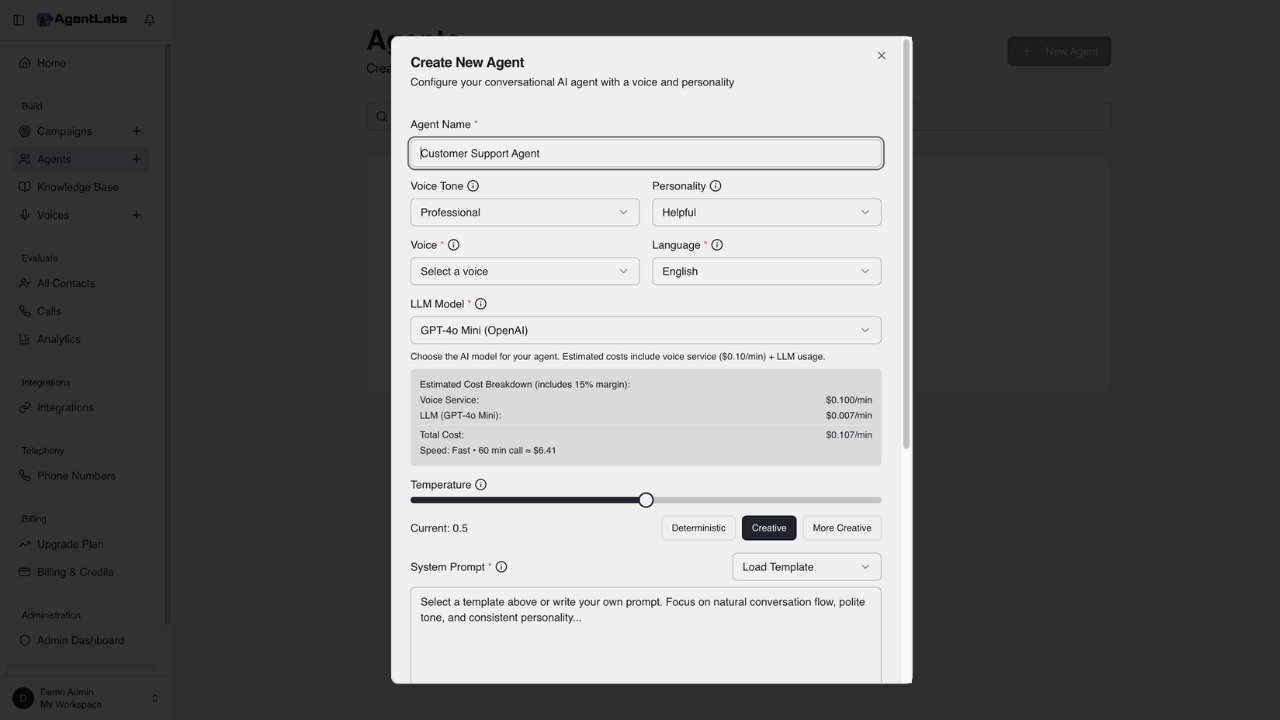
Task: Click the Billing & Credits card icon
Action: click(x=25, y=572)
